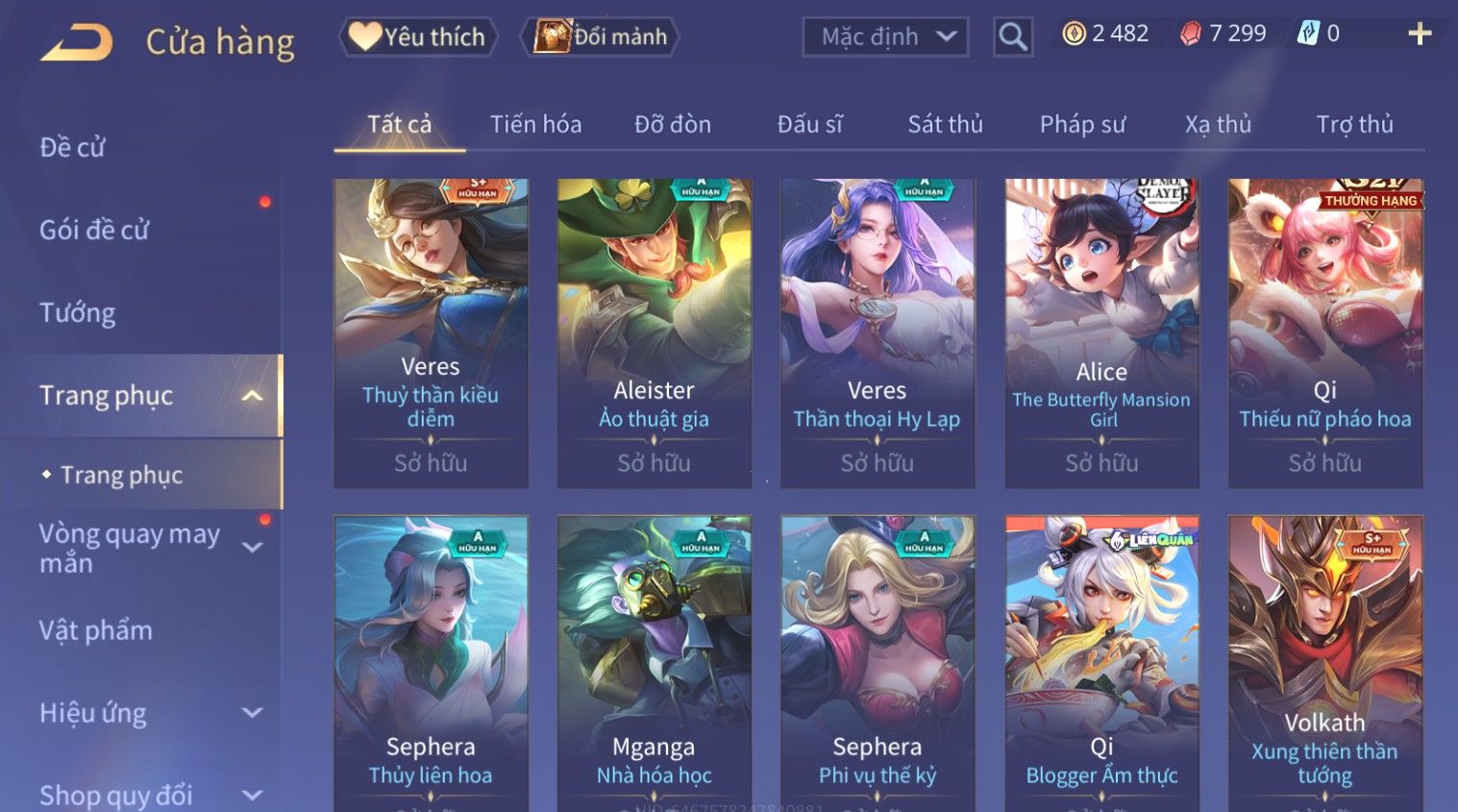Viewport: 1458px width, 812px height.
Task: Expand the Vòng quay may mắn menu
Action: click(x=252, y=548)
